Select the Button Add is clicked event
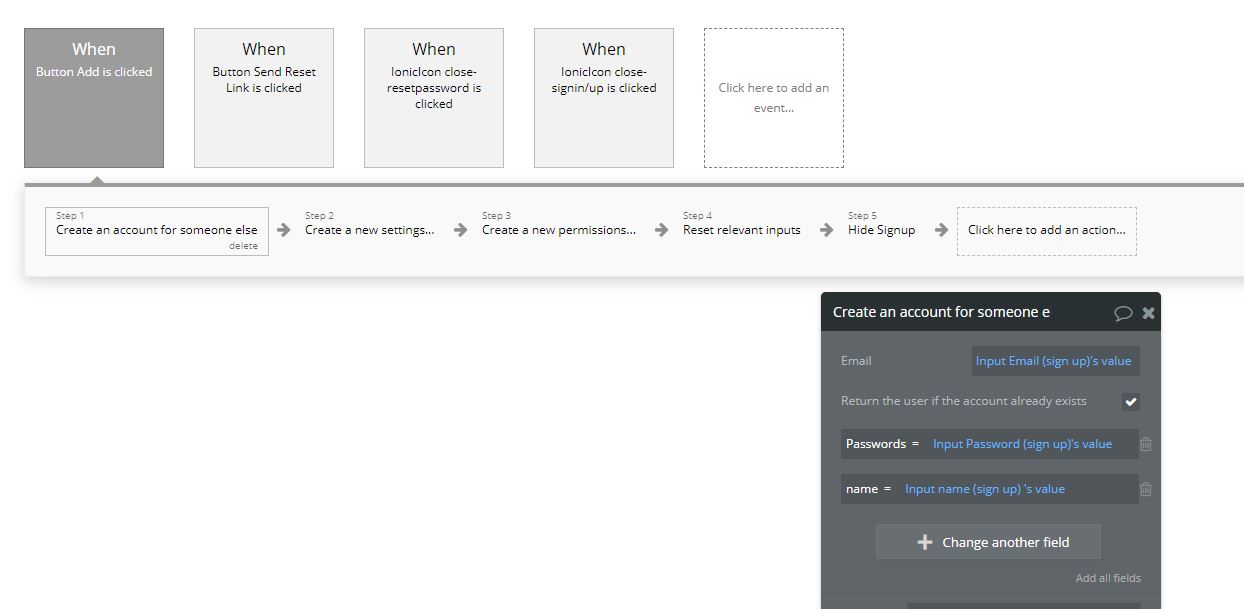Viewport: 1244px width, 609px height. 94,98
